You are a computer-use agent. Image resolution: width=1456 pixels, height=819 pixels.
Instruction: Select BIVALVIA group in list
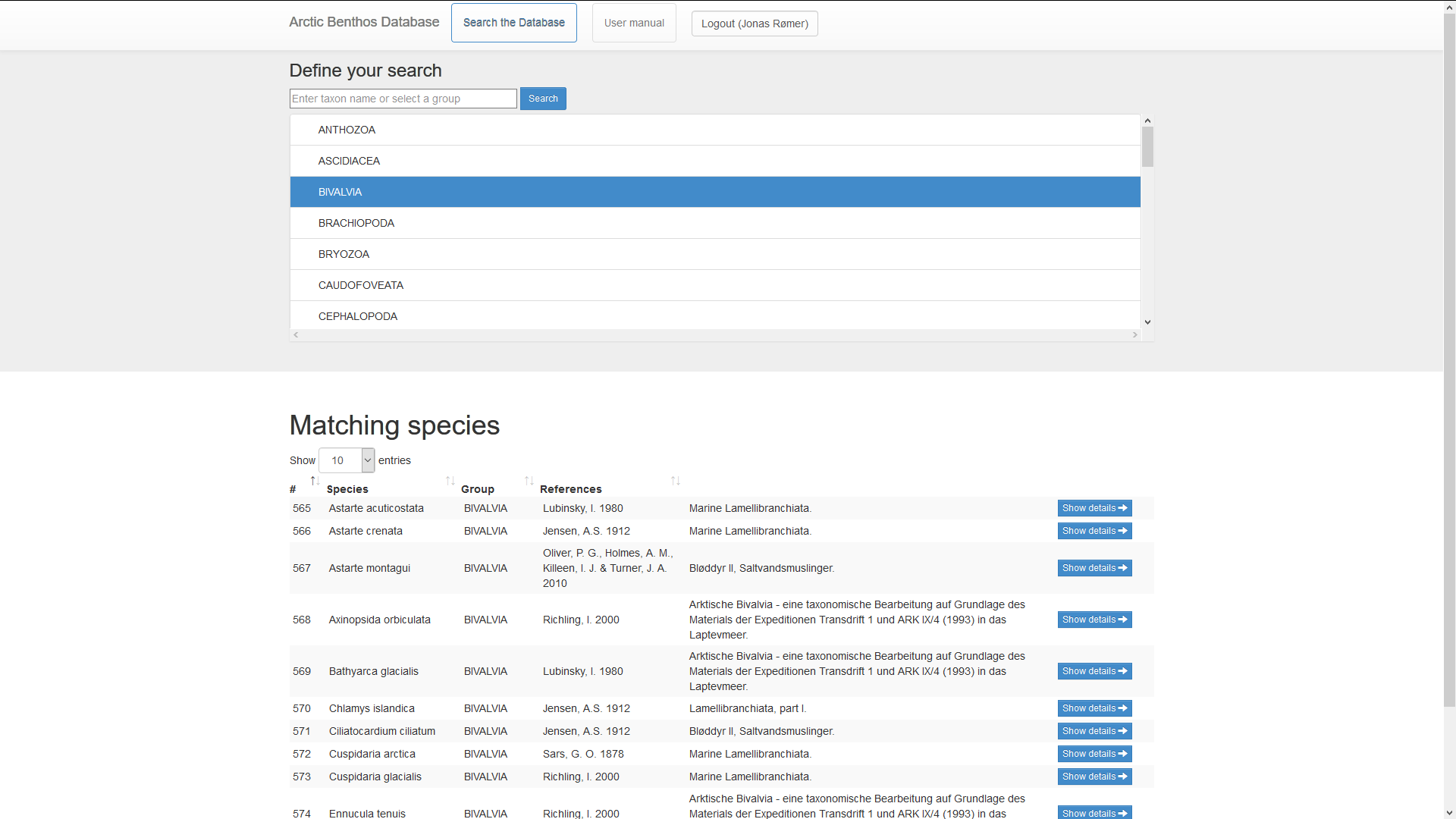[340, 192]
